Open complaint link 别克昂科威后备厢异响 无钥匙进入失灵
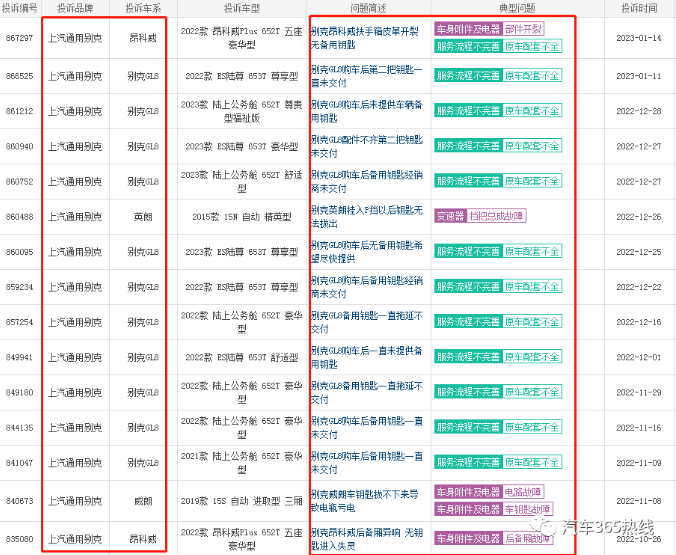 (367, 539)
